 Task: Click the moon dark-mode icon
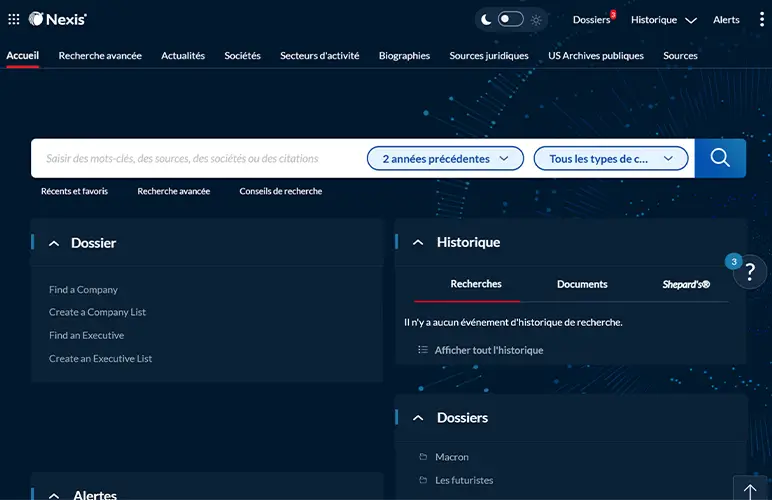[485, 20]
